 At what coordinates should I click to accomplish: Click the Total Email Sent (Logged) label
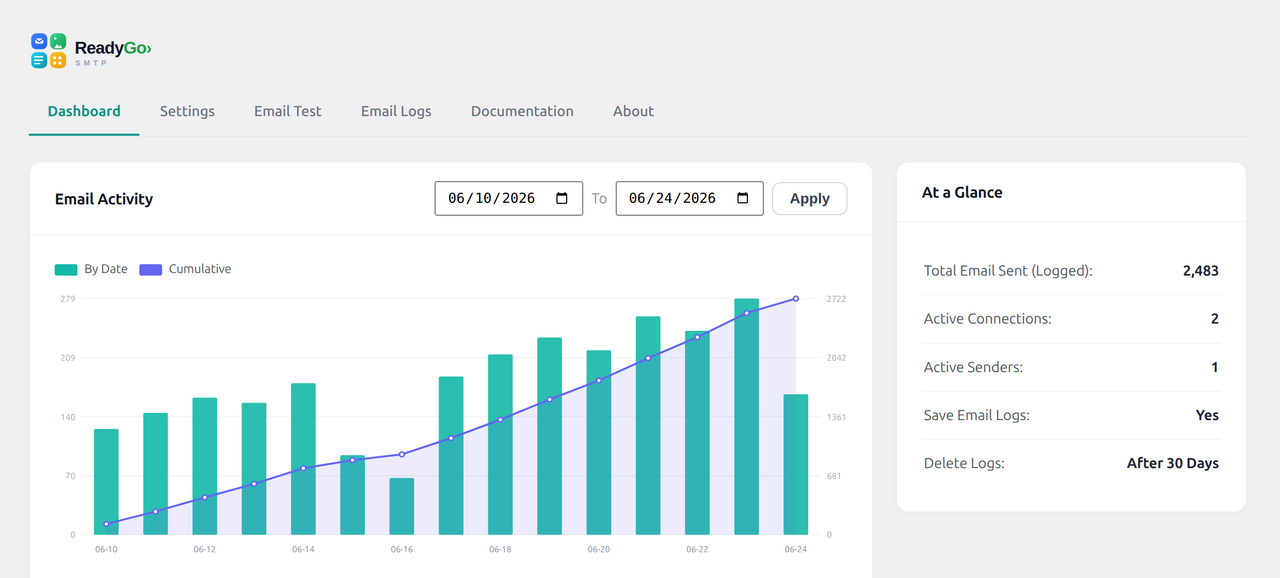pos(1008,270)
